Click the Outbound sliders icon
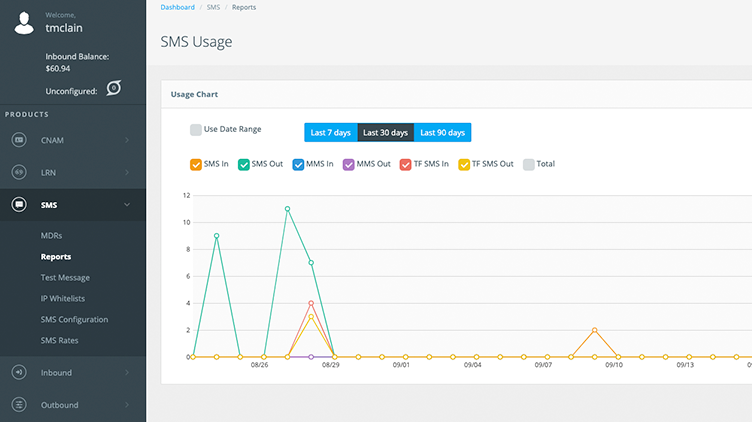 tap(19, 405)
